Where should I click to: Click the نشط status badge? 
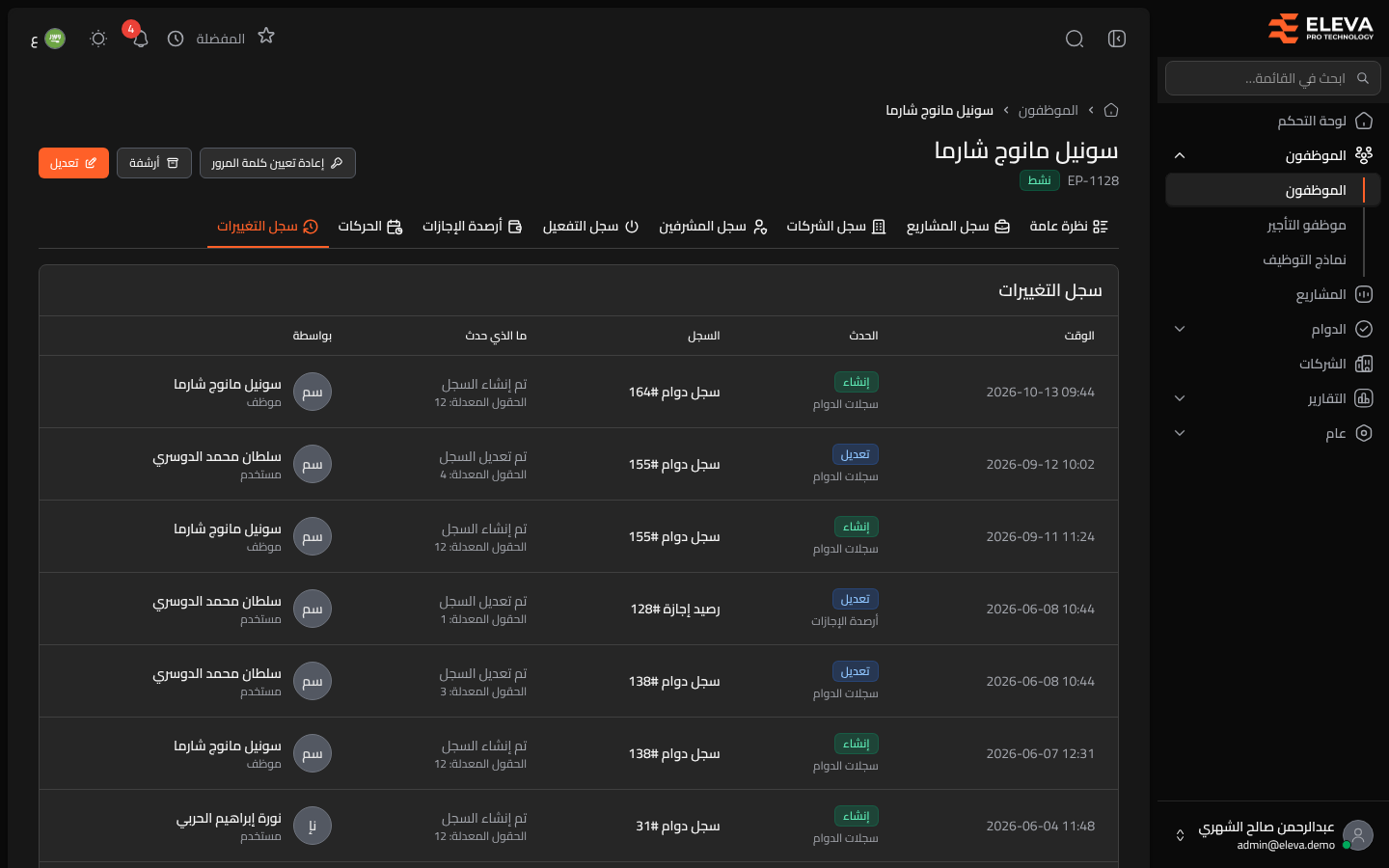pyautogui.click(x=1040, y=180)
